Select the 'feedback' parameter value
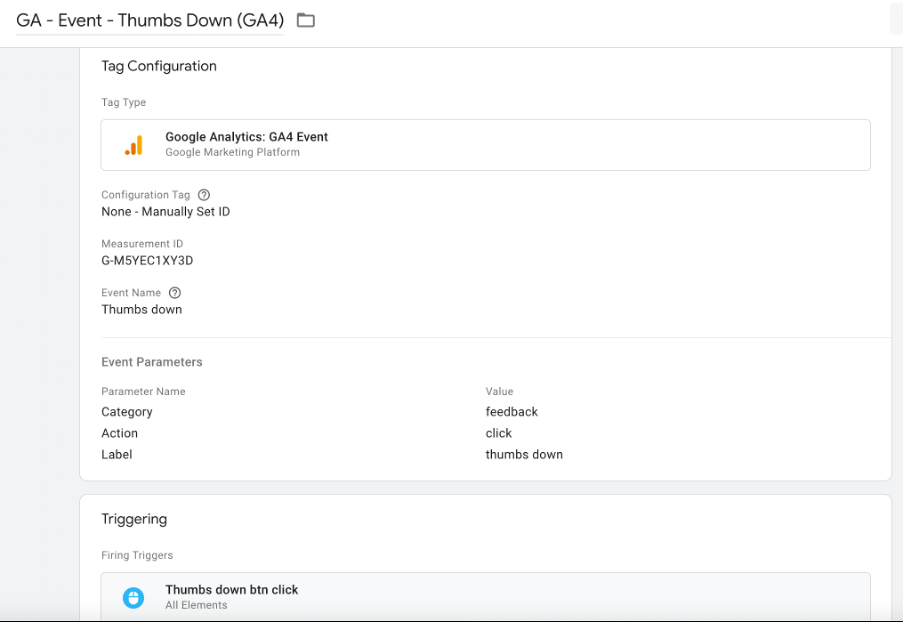 click(x=511, y=412)
